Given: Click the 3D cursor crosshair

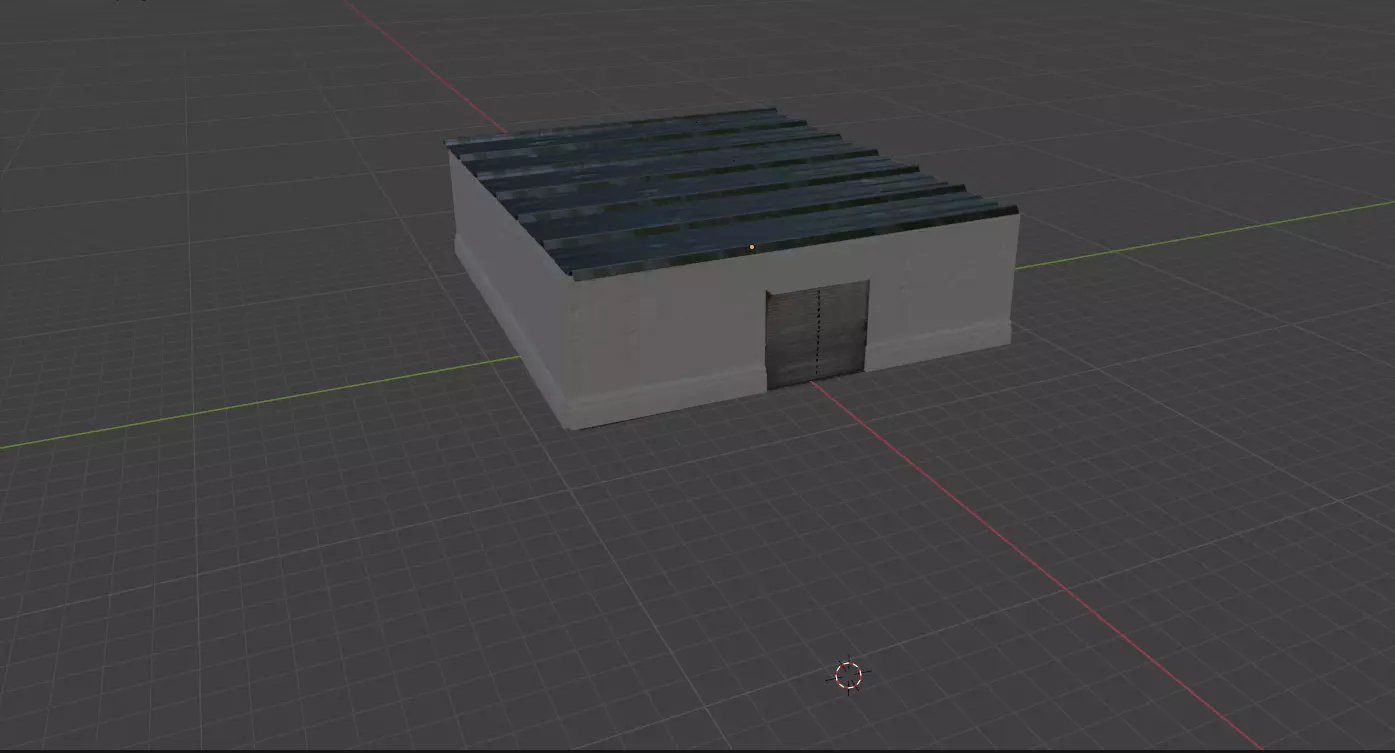Looking at the screenshot, I should pos(848,676).
